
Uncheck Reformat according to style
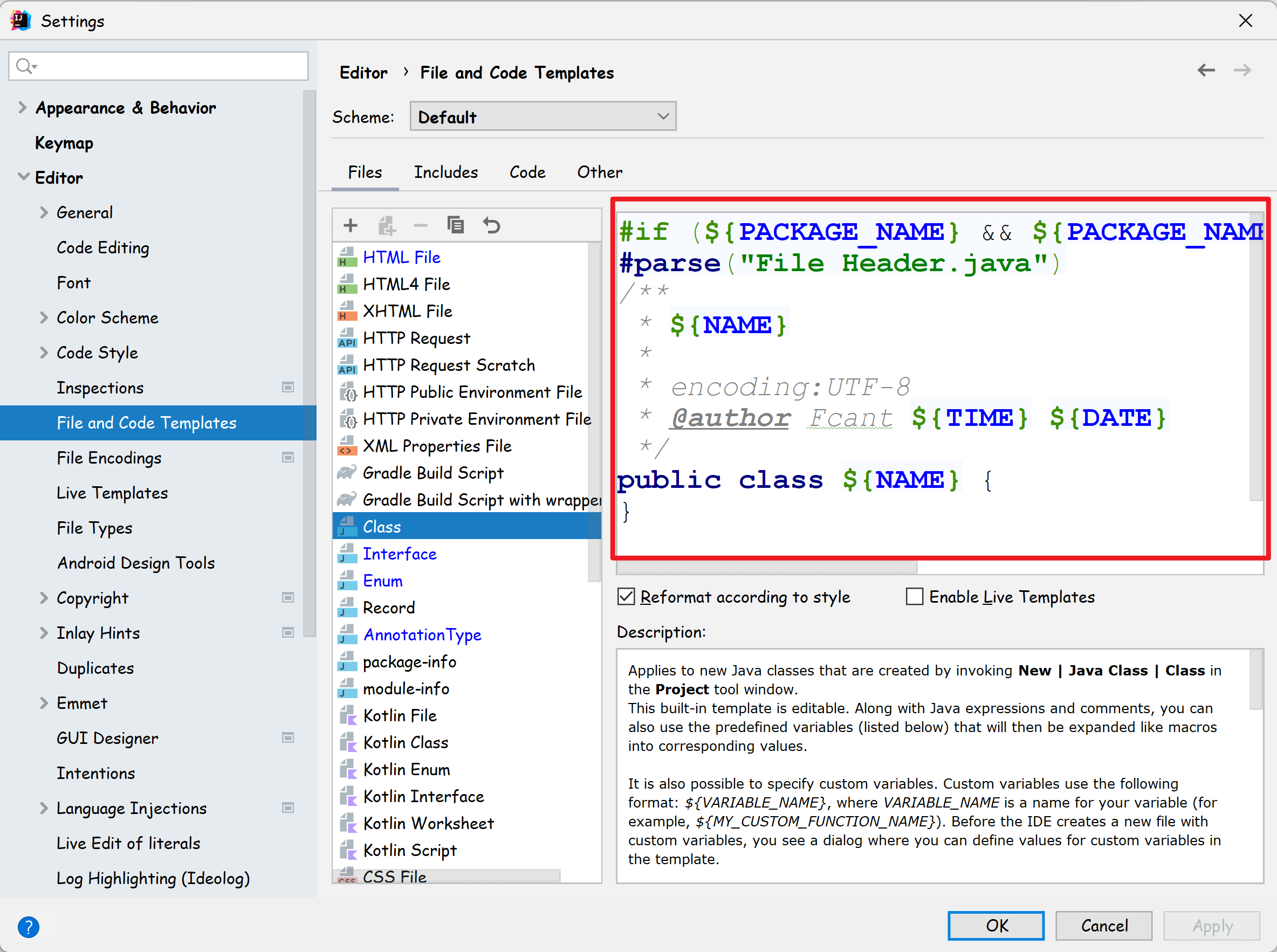(626, 596)
